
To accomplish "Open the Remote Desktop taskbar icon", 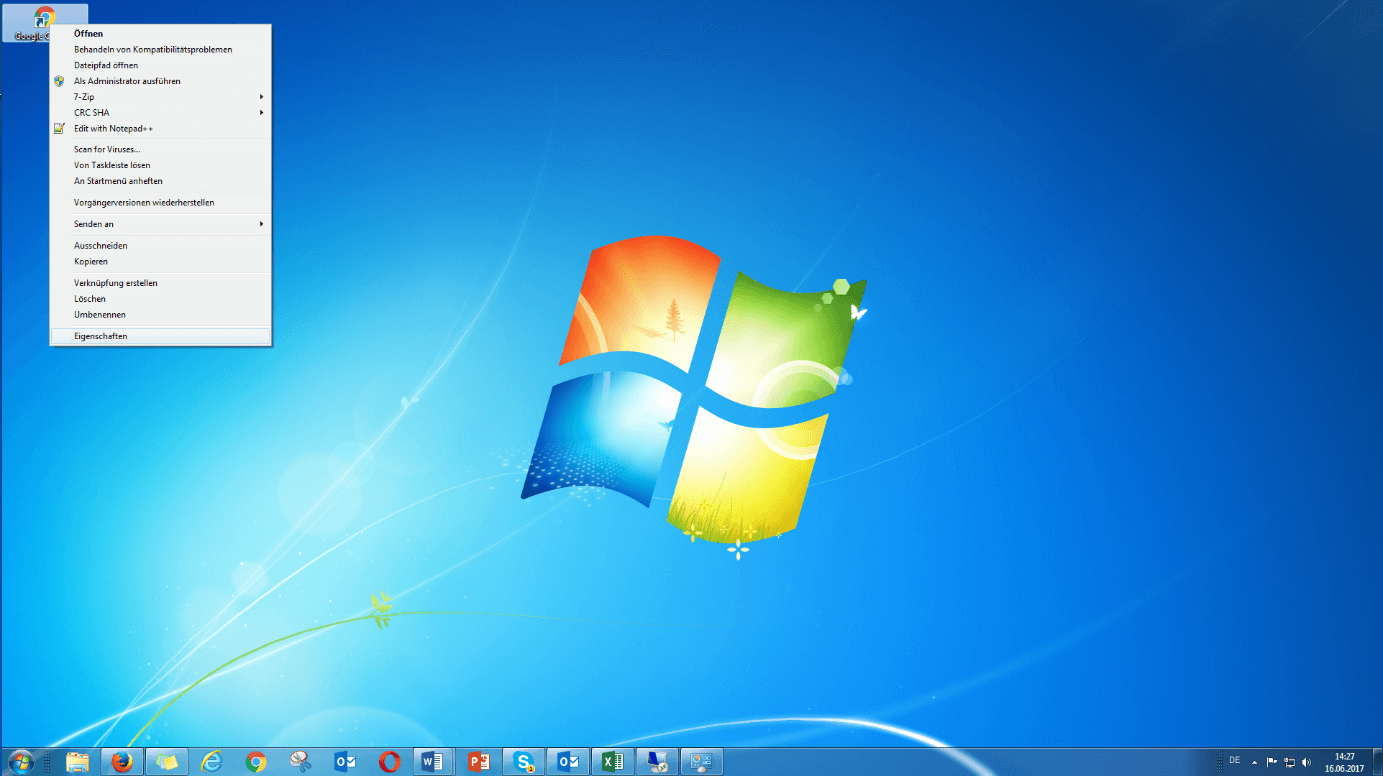I will [657, 762].
